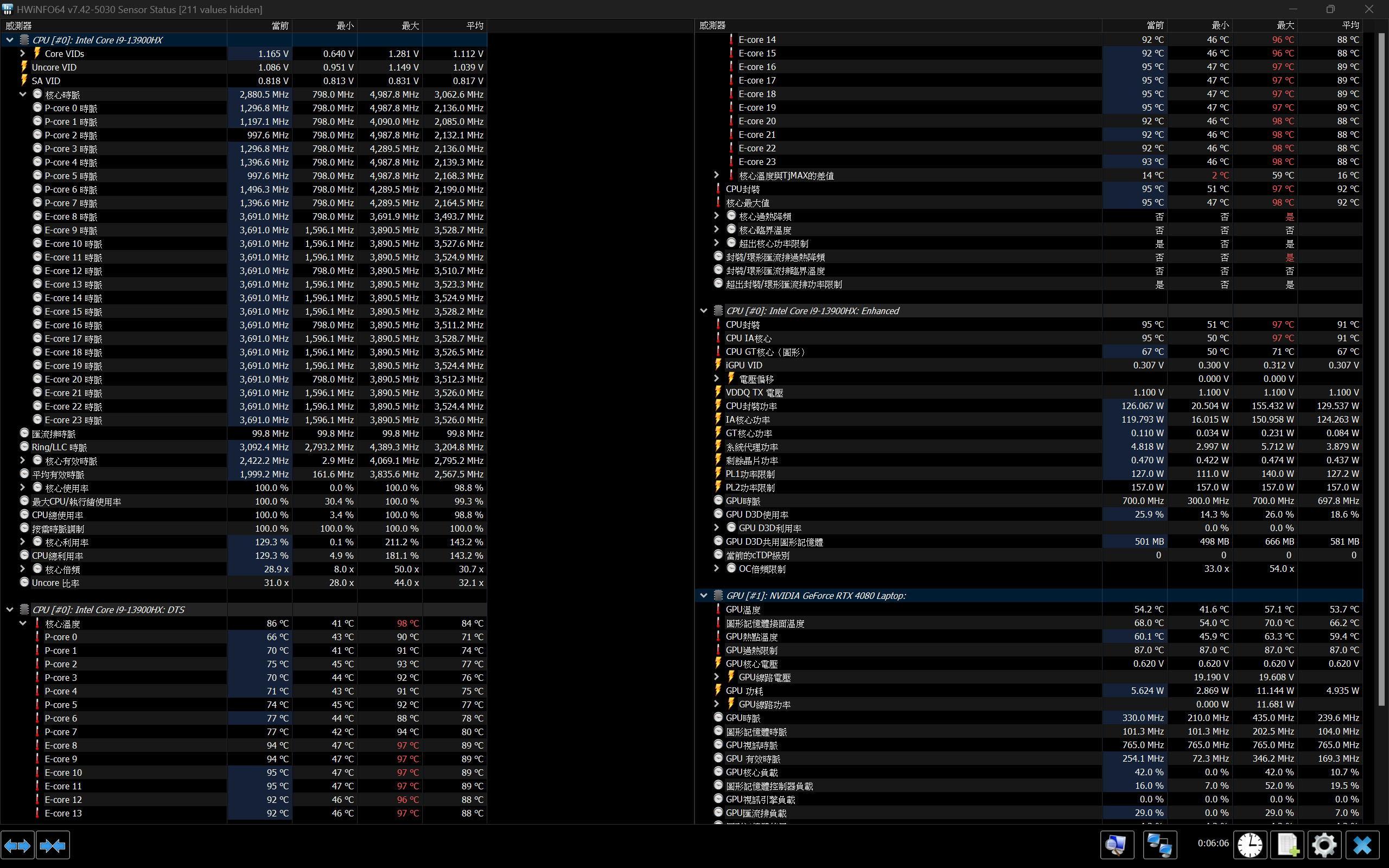Click the lightning icon beside GPU 功耗
This screenshot has width=1389, height=868.
coord(718,691)
